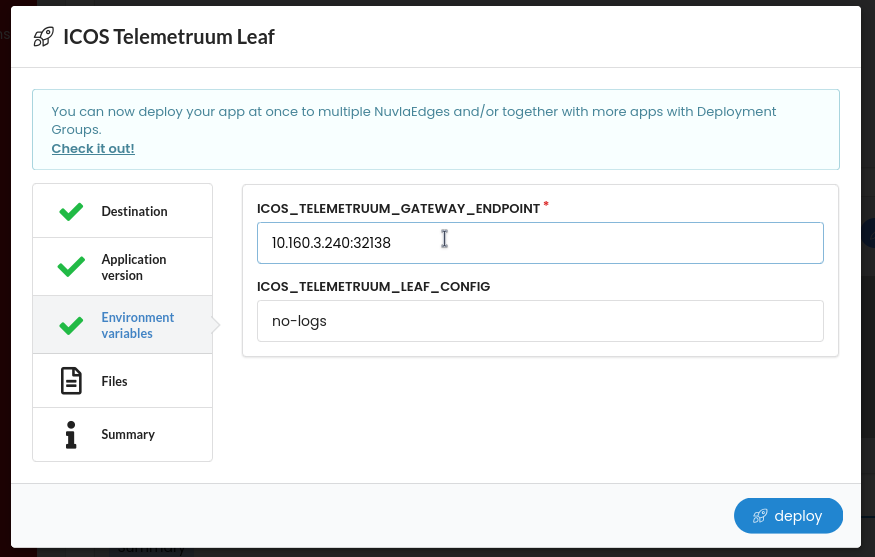Open the Destination step
Viewport: 875px width, 557px height.
click(x=123, y=211)
